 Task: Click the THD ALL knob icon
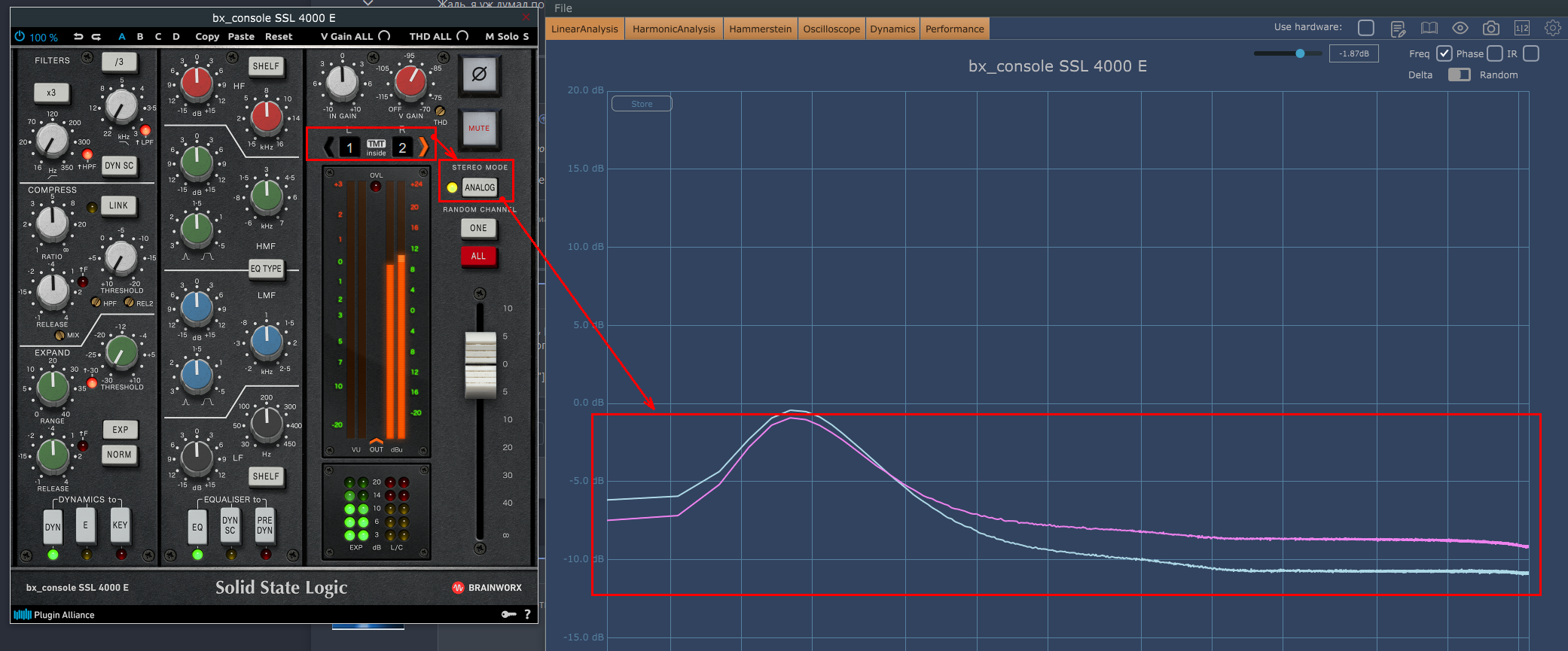click(x=462, y=35)
